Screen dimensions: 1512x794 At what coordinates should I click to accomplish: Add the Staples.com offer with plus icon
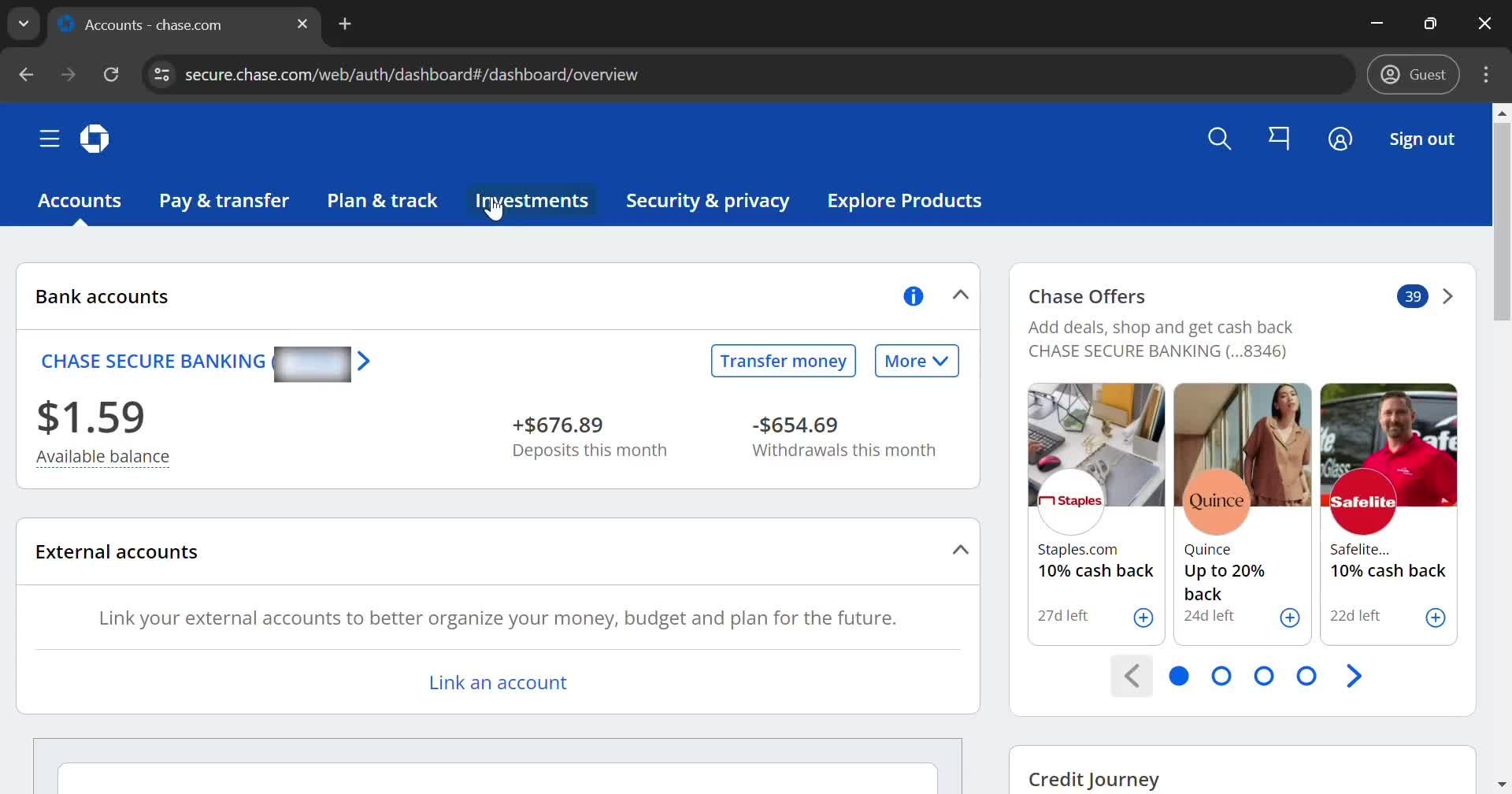pyautogui.click(x=1143, y=618)
